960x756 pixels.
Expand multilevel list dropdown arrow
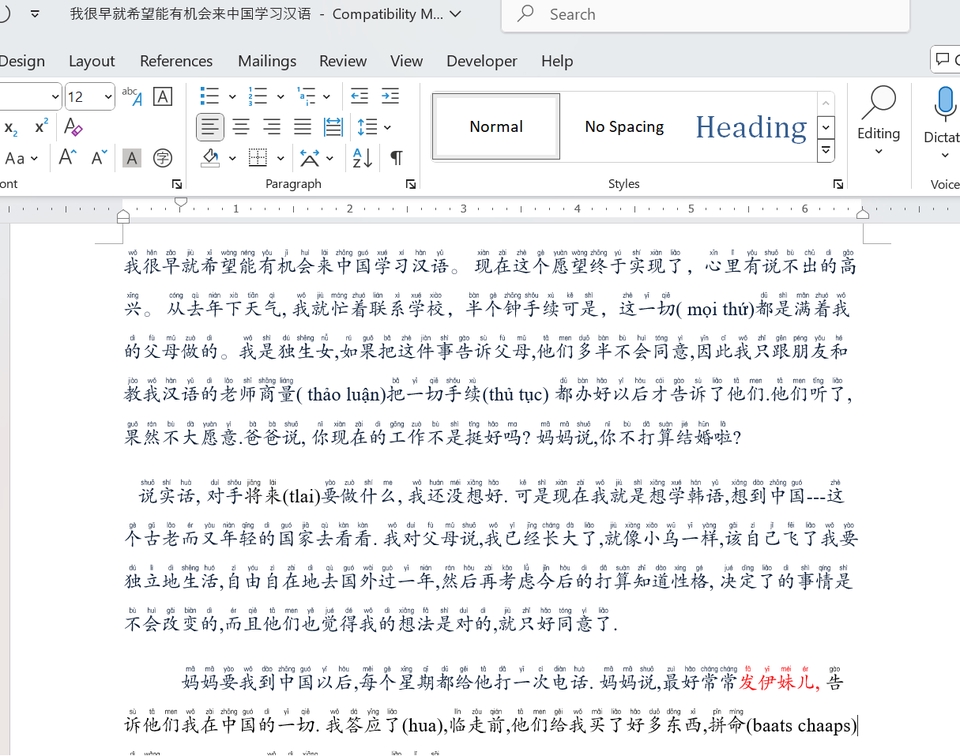326,97
